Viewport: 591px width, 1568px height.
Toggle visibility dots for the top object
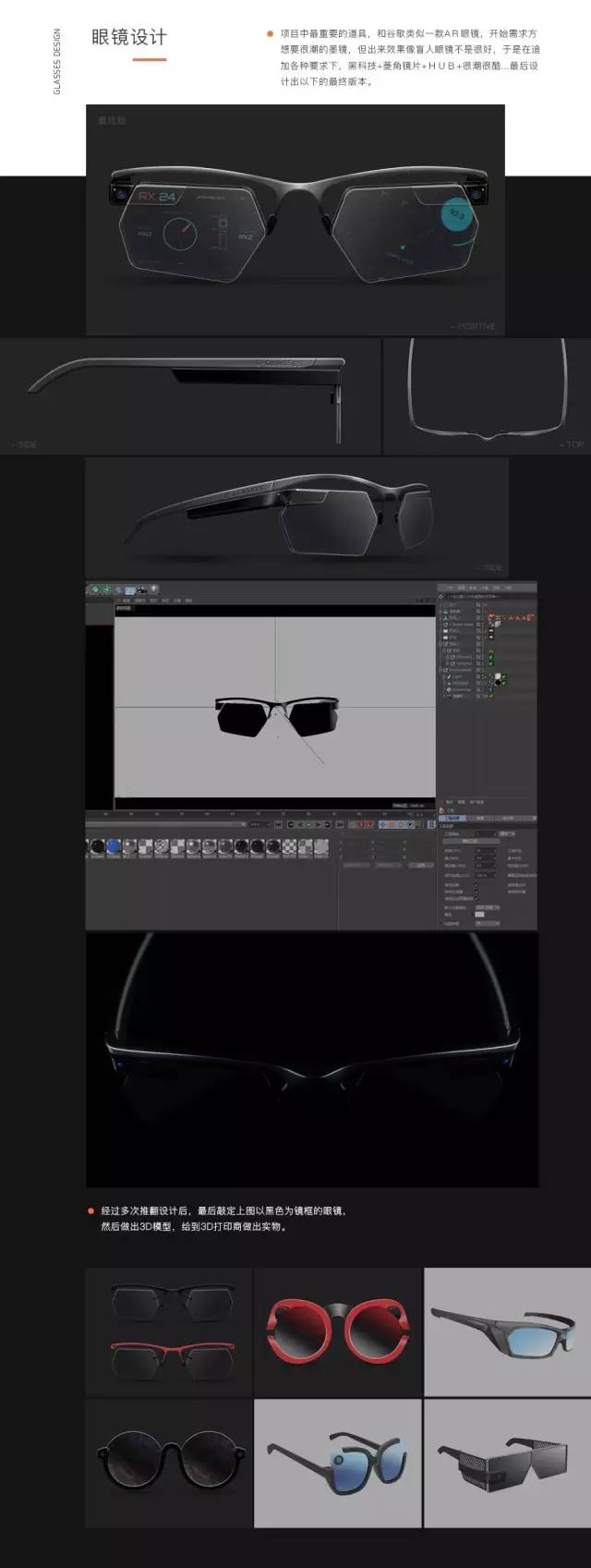[x=483, y=605]
